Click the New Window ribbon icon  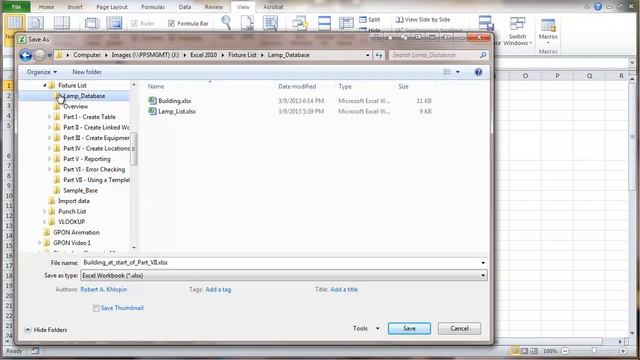pos(300,23)
